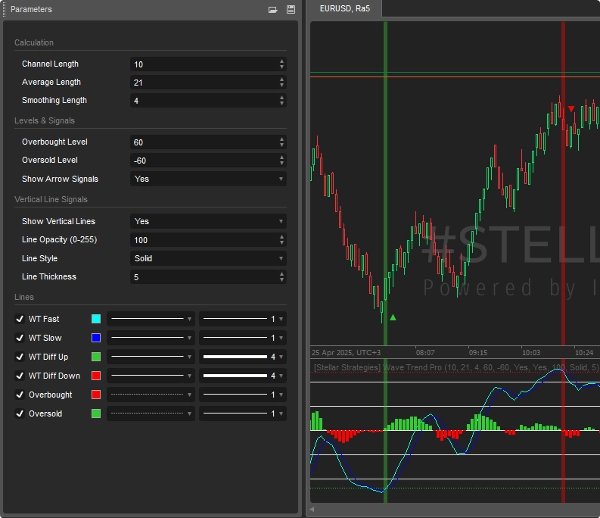Pick the cyan WT Fast color swatch
Image resolution: width=600 pixels, height=518 pixels.
point(96,319)
